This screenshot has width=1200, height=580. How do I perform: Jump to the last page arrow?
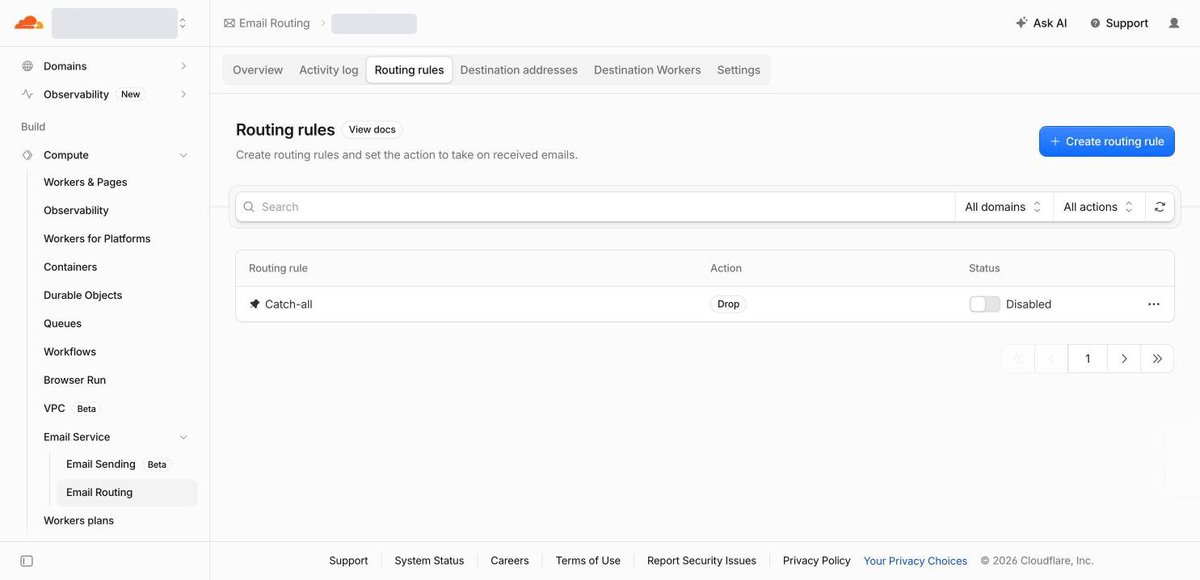tap(1157, 359)
